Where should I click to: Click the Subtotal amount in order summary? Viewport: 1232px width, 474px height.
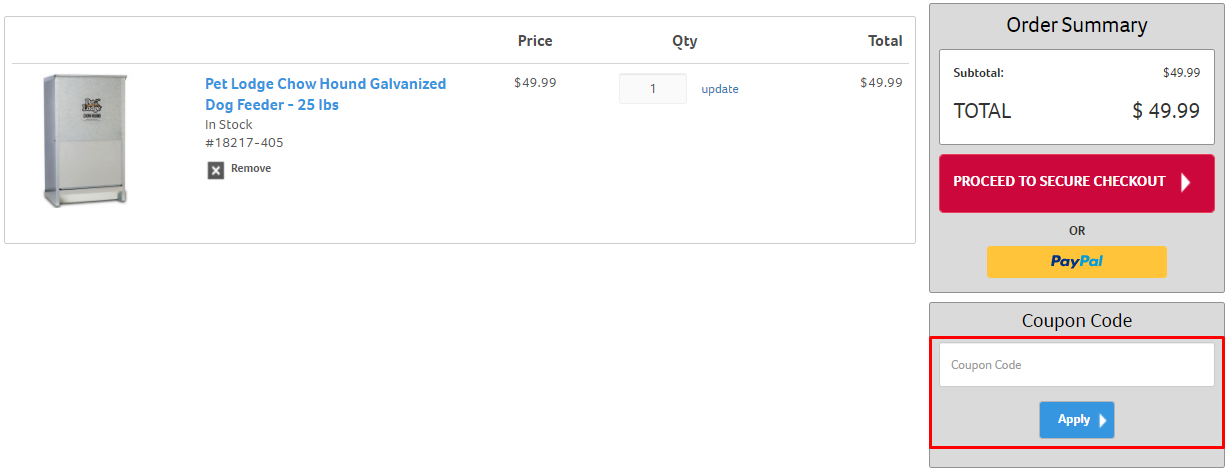pyautogui.click(x=1182, y=73)
